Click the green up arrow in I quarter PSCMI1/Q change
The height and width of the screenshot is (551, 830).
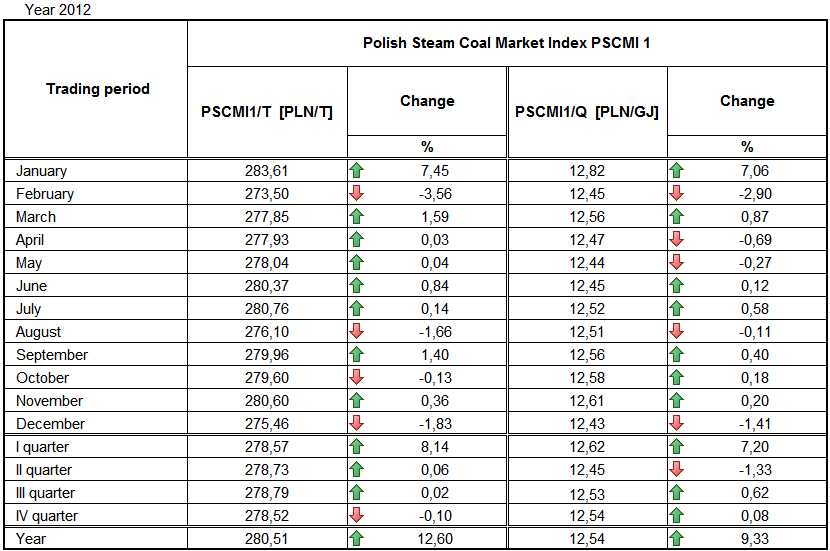tap(677, 447)
